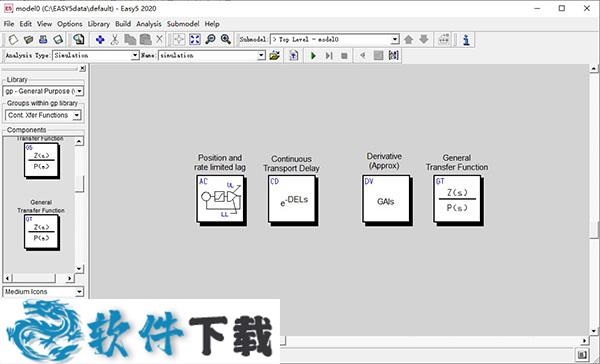
Task: Click the cut scissors icon
Action: pos(114,39)
